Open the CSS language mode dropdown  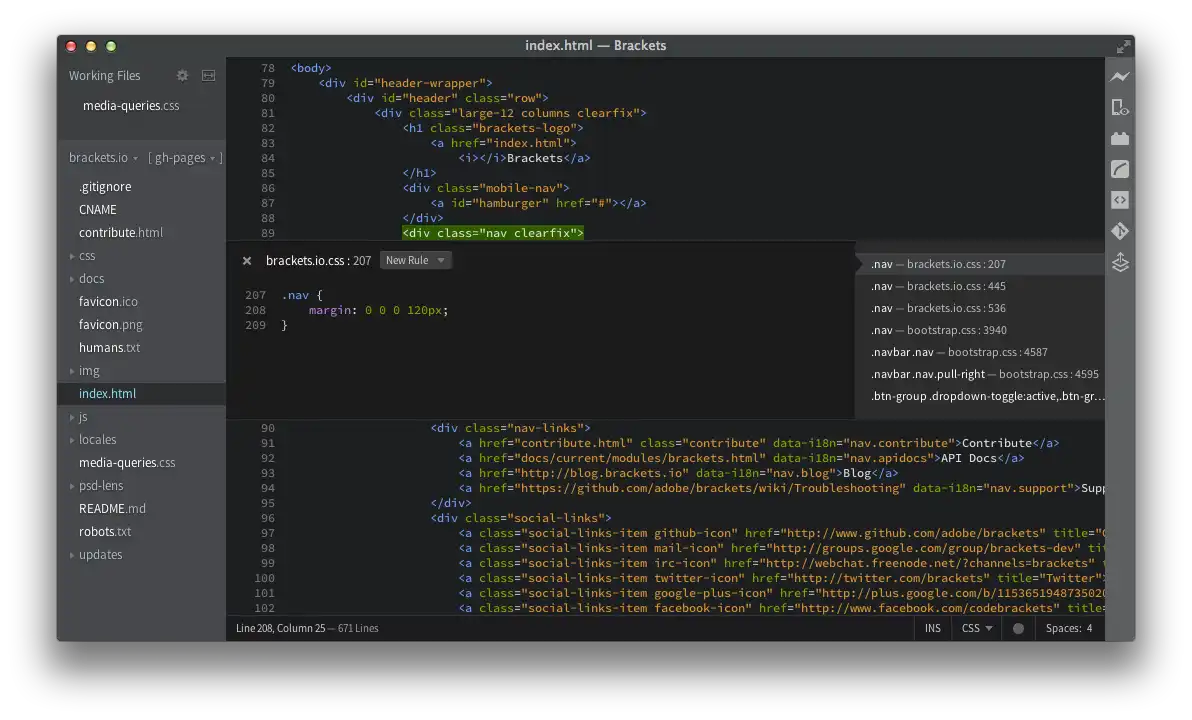click(977, 628)
